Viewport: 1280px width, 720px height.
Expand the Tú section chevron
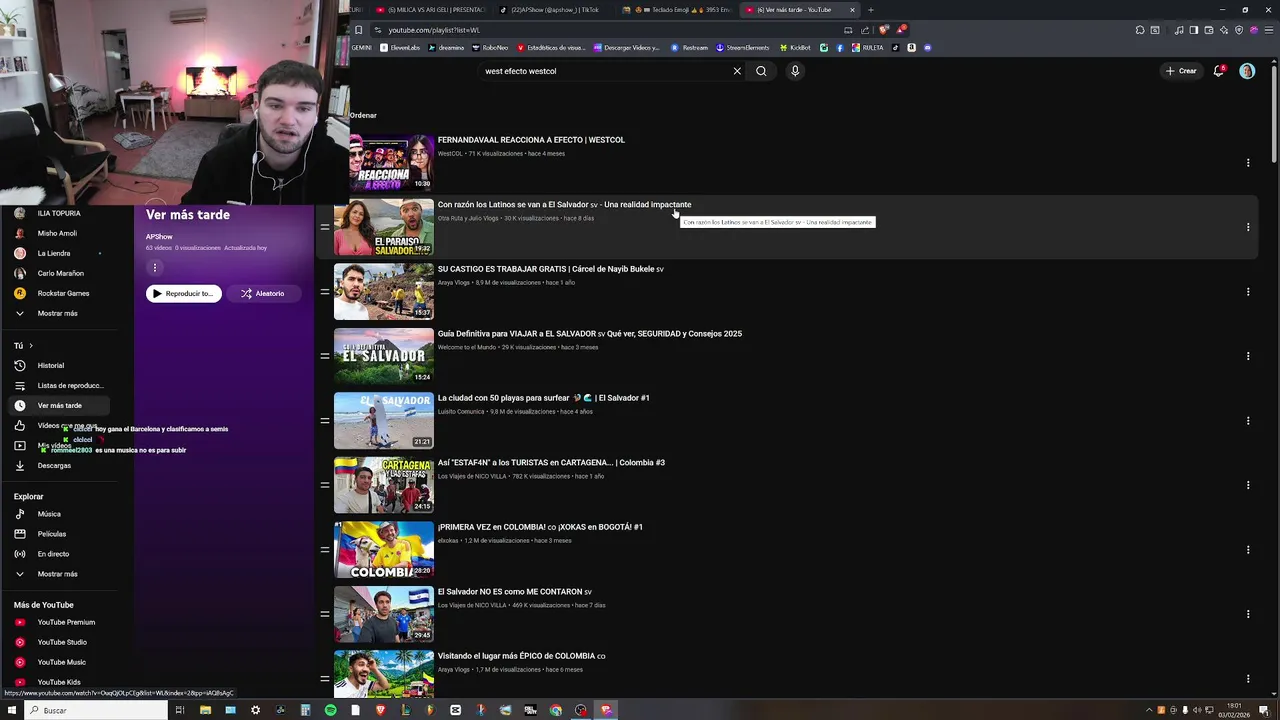[x=31, y=346]
